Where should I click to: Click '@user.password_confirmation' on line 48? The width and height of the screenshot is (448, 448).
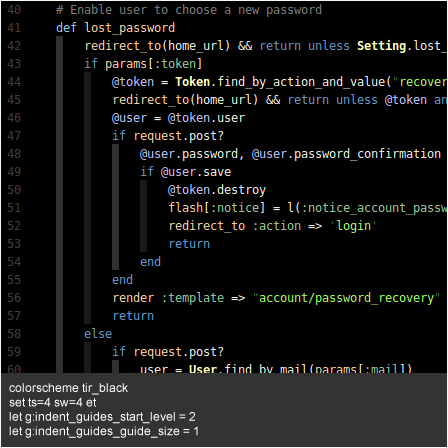(x=346, y=154)
